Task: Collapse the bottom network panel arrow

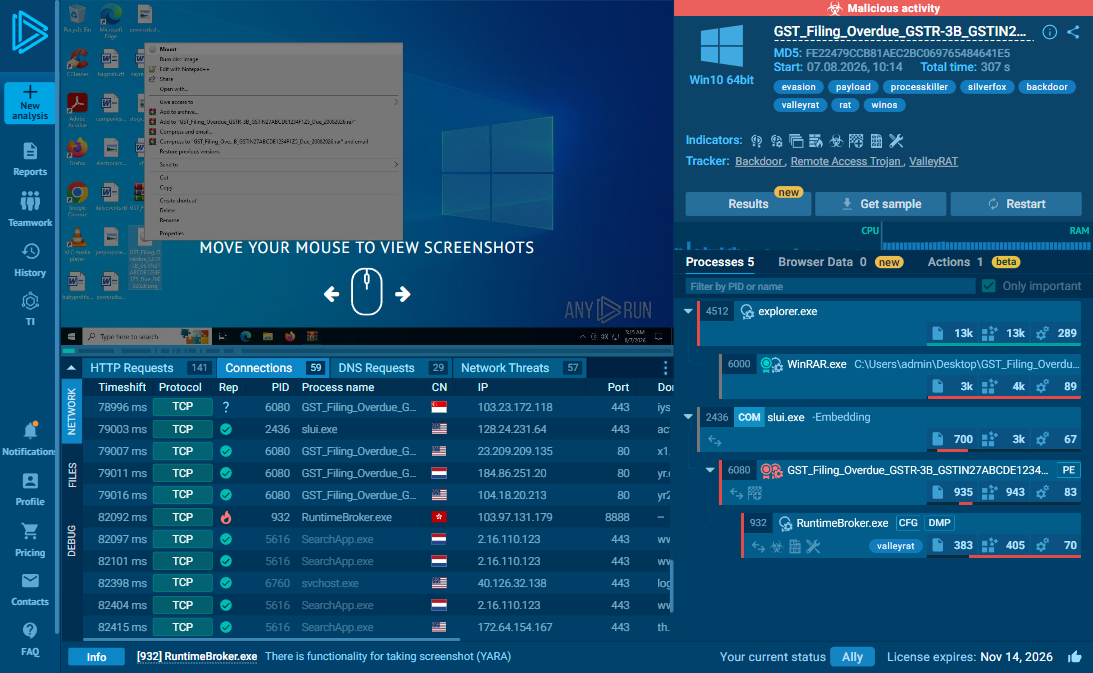Action: point(71,368)
